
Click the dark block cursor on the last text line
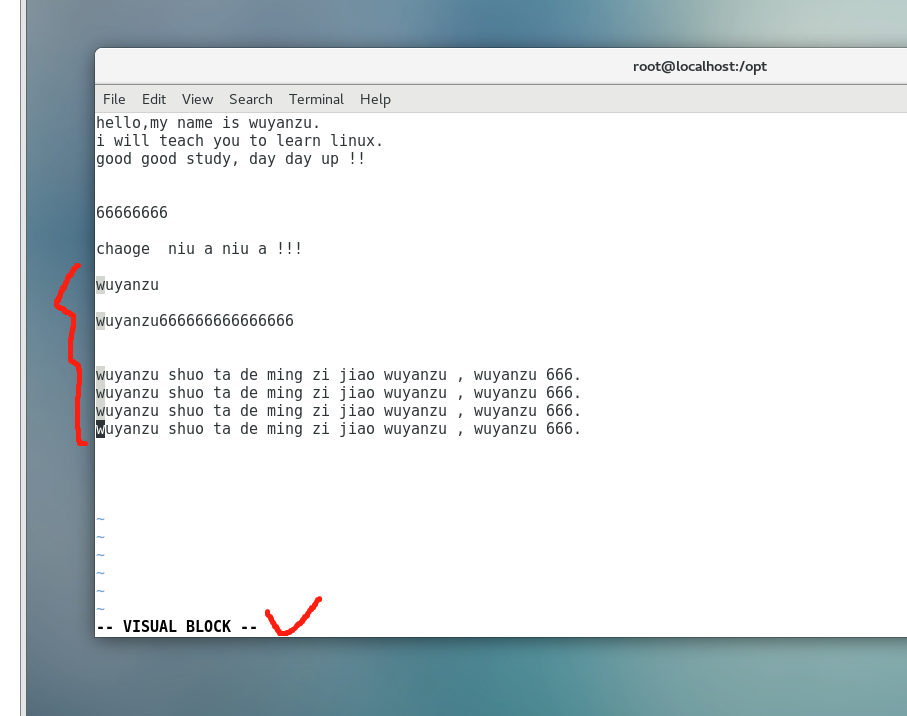pyautogui.click(x=100, y=429)
